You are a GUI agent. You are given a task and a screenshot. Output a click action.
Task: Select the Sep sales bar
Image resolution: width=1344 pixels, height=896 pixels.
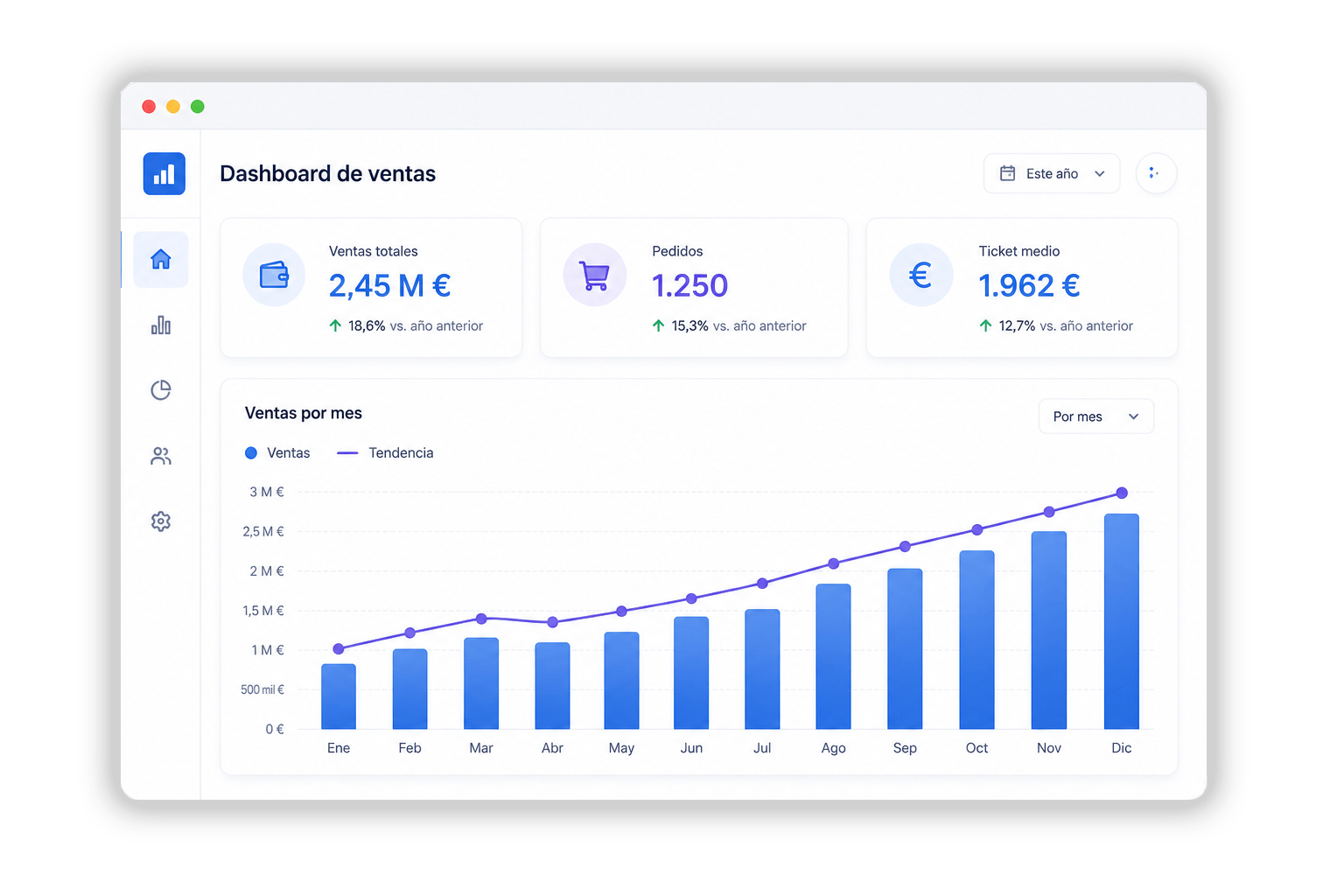(905, 648)
